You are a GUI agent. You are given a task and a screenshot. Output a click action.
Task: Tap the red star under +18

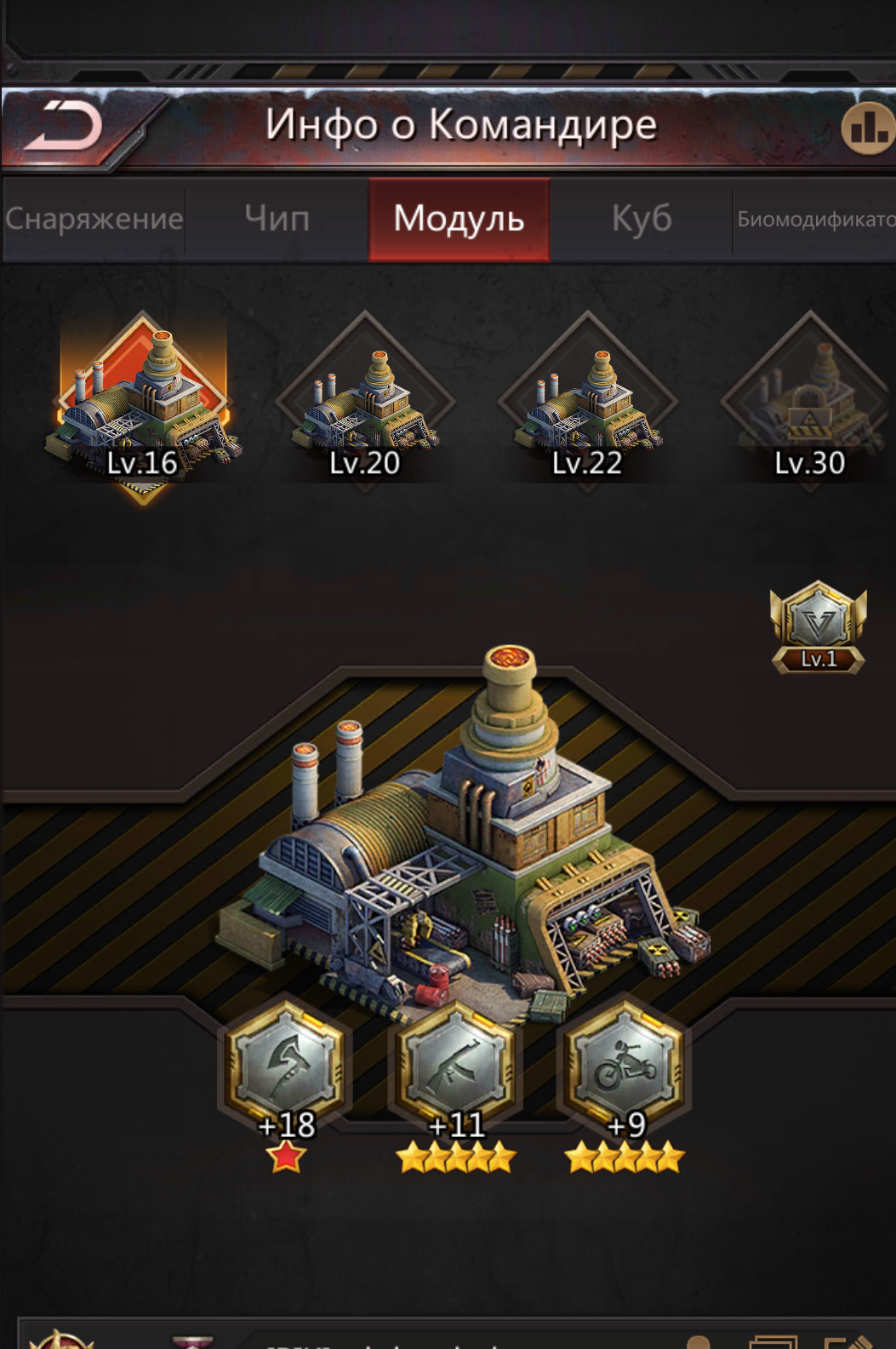(287, 1158)
